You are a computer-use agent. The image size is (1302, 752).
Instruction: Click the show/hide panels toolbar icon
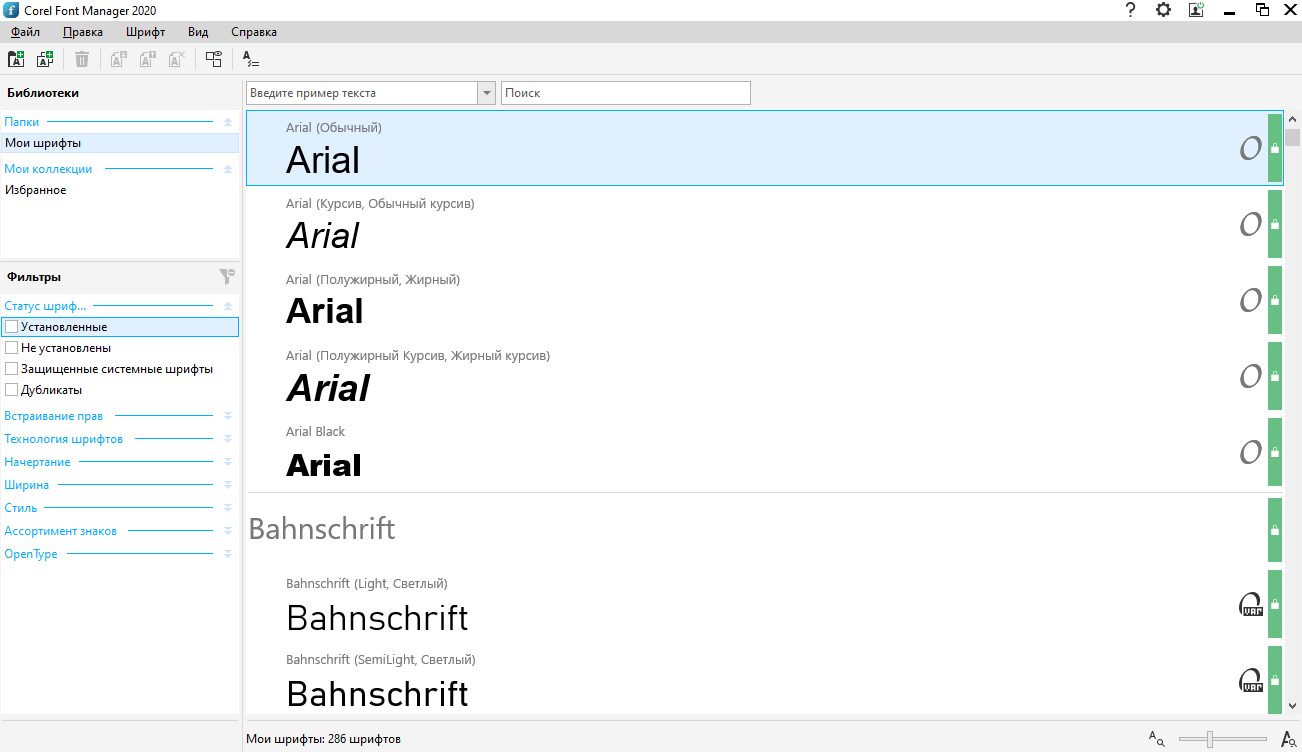(213, 59)
